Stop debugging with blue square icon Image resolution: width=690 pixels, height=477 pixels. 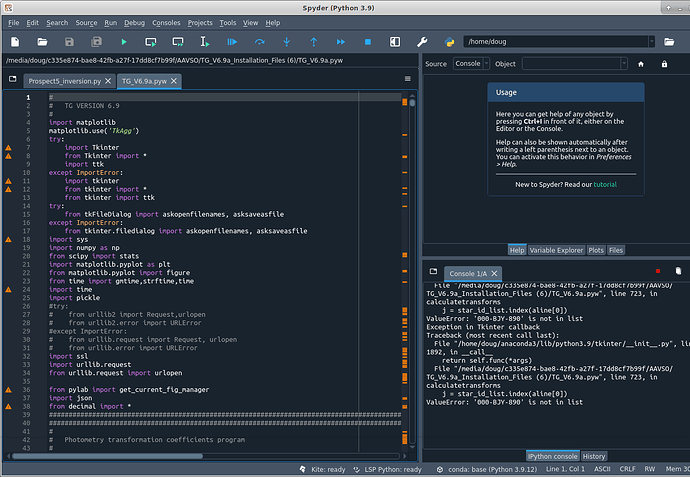(368, 42)
